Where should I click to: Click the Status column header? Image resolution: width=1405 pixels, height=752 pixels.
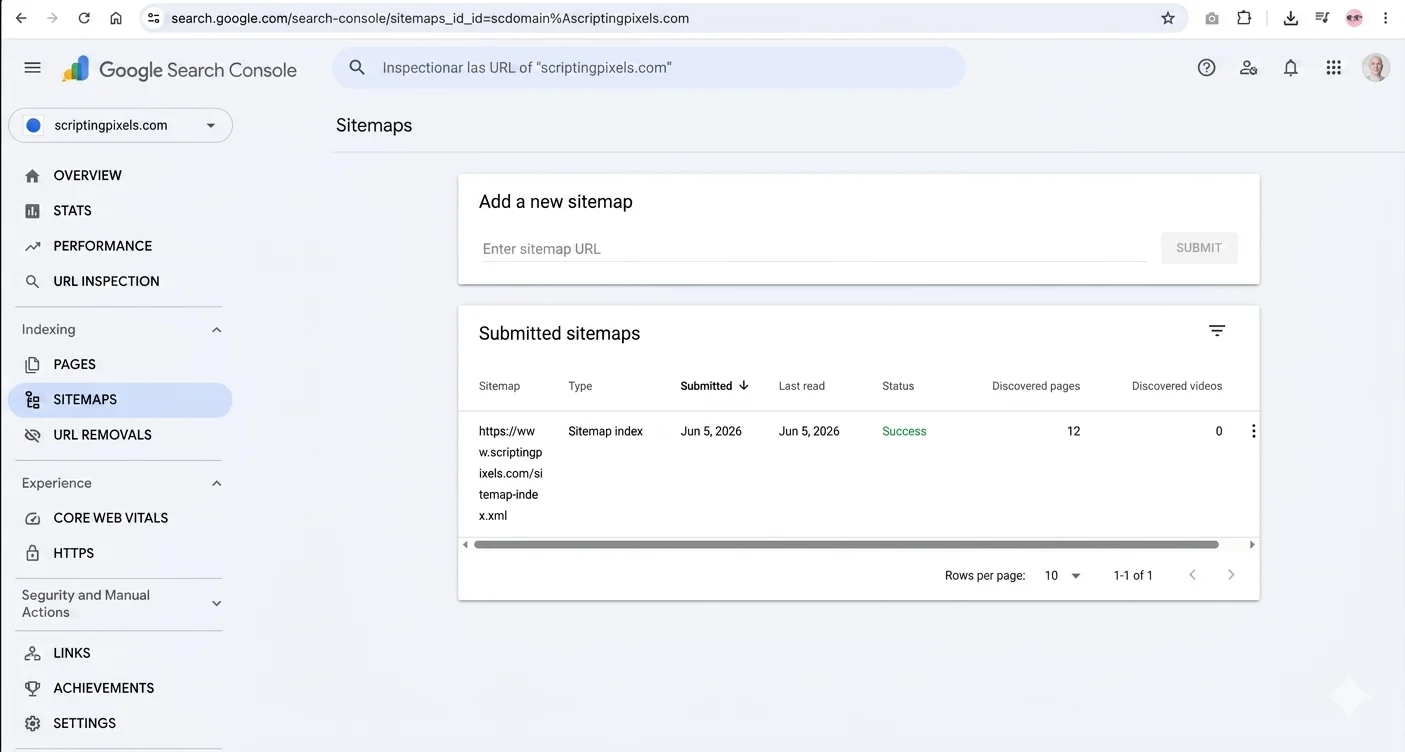tap(898, 386)
